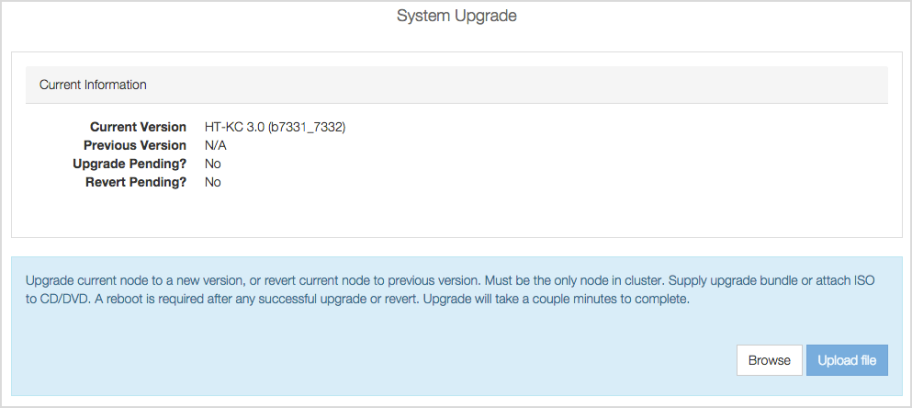Screen dimensions: 912x408
Task: Click the Upload file button
Action: point(847,360)
